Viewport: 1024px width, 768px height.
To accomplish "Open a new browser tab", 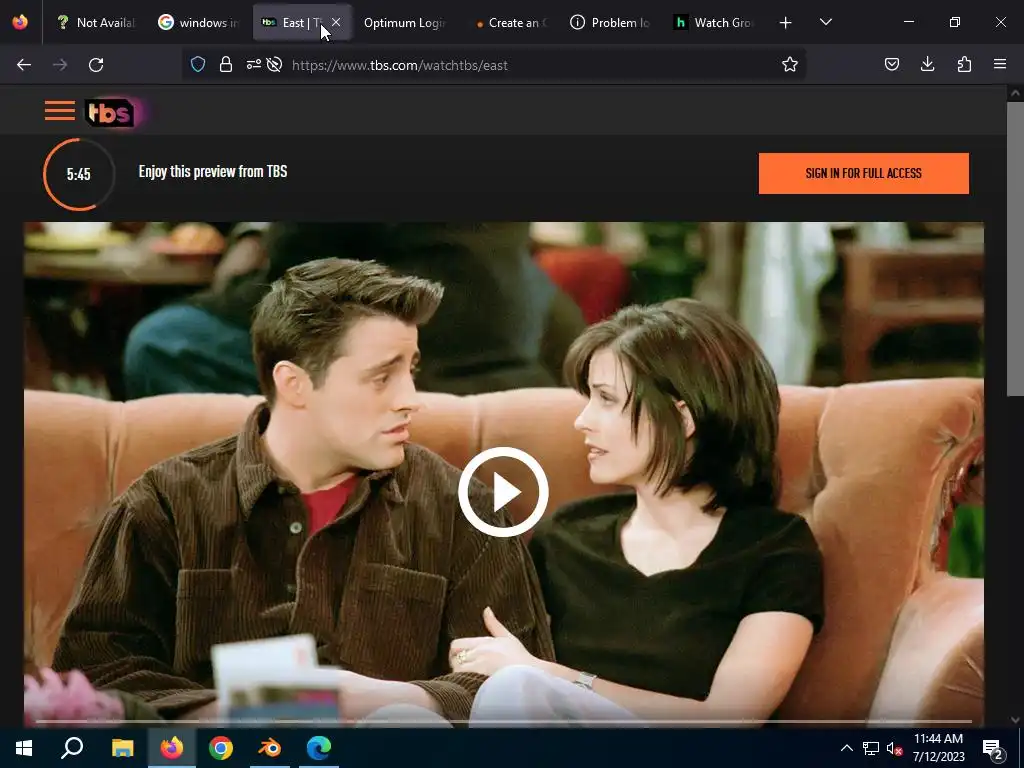I will click(786, 22).
